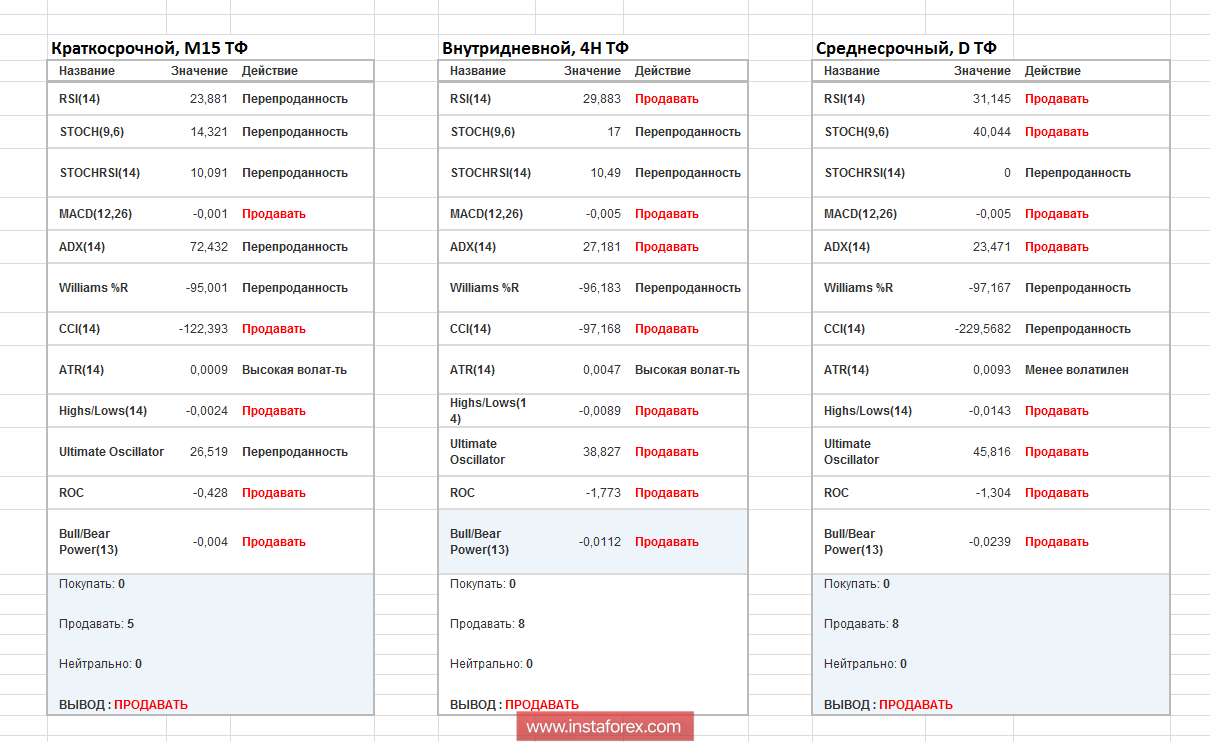Click the Bull/Bear Power value -0,0112

pyautogui.click(x=600, y=542)
